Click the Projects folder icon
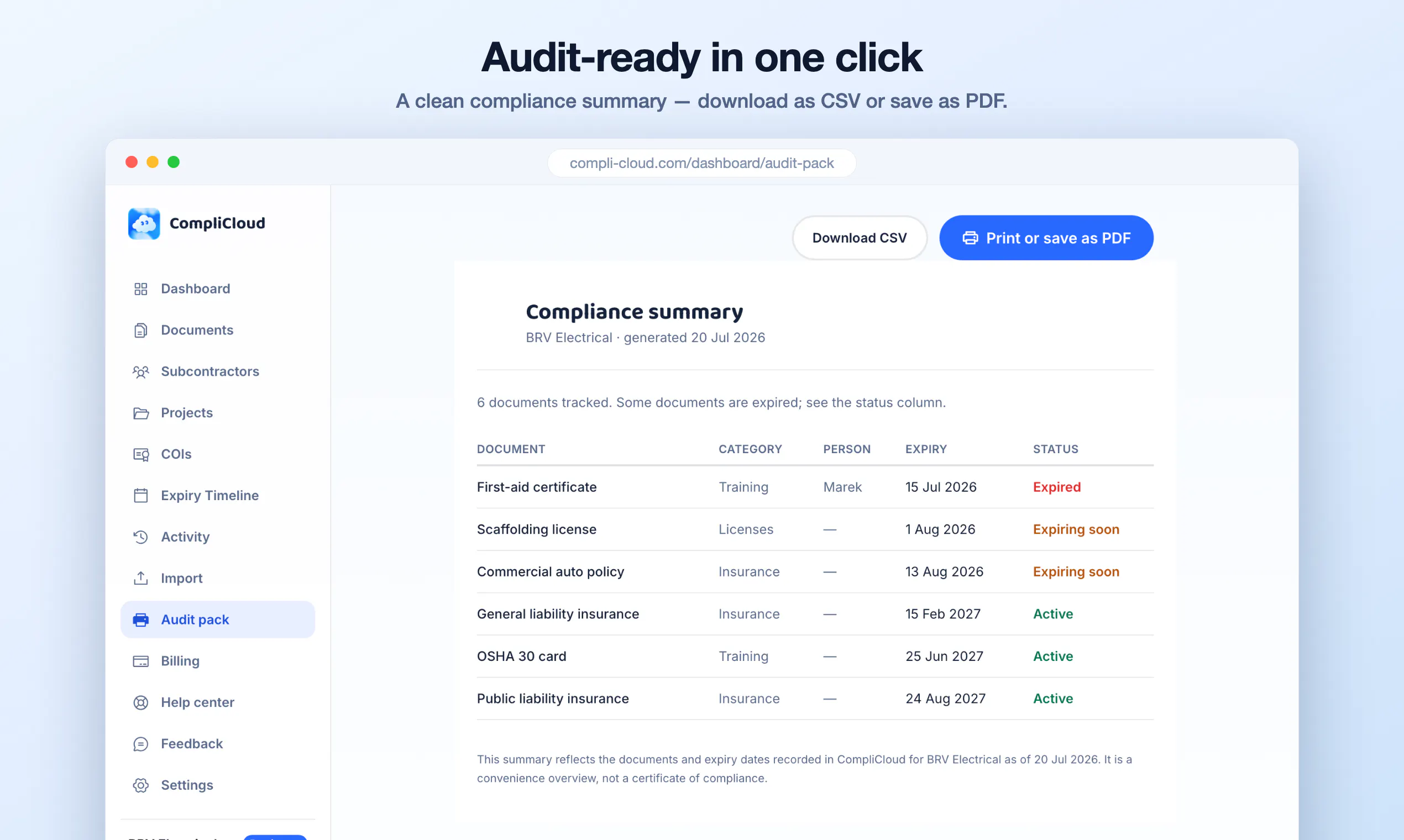 pos(140,413)
